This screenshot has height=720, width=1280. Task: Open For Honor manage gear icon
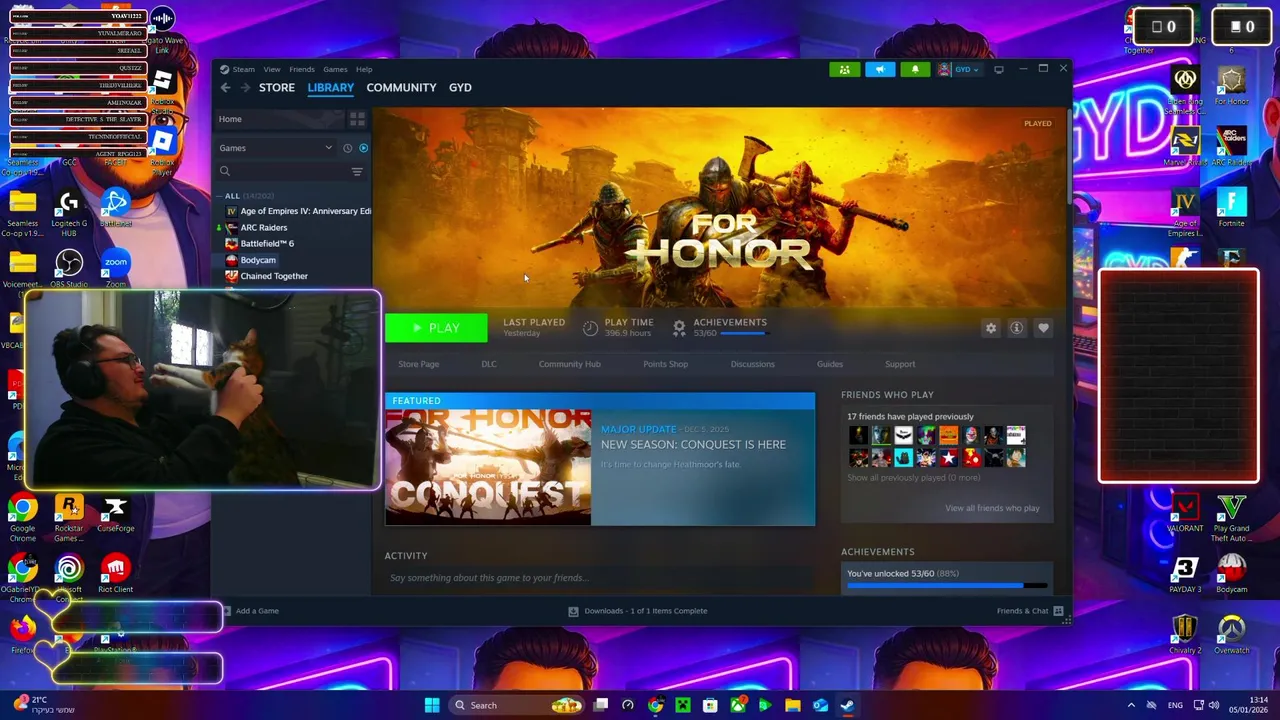click(x=990, y=328)
